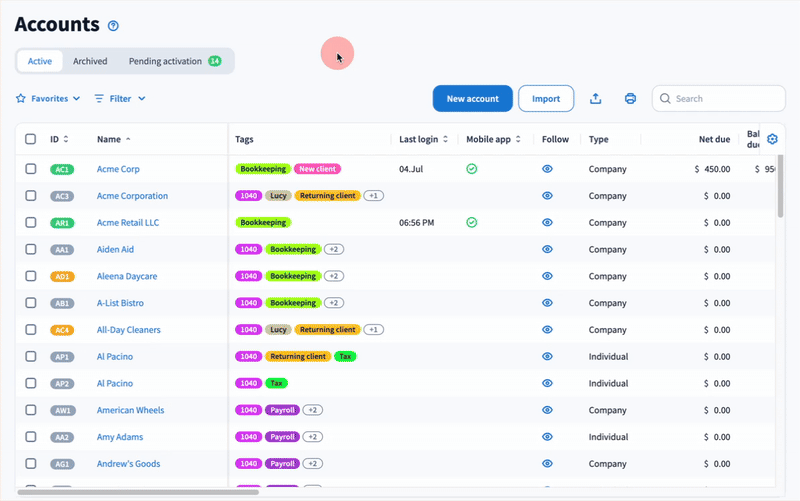Switch to the Archived tab
The image size is (800, 501).
[90, 61]
